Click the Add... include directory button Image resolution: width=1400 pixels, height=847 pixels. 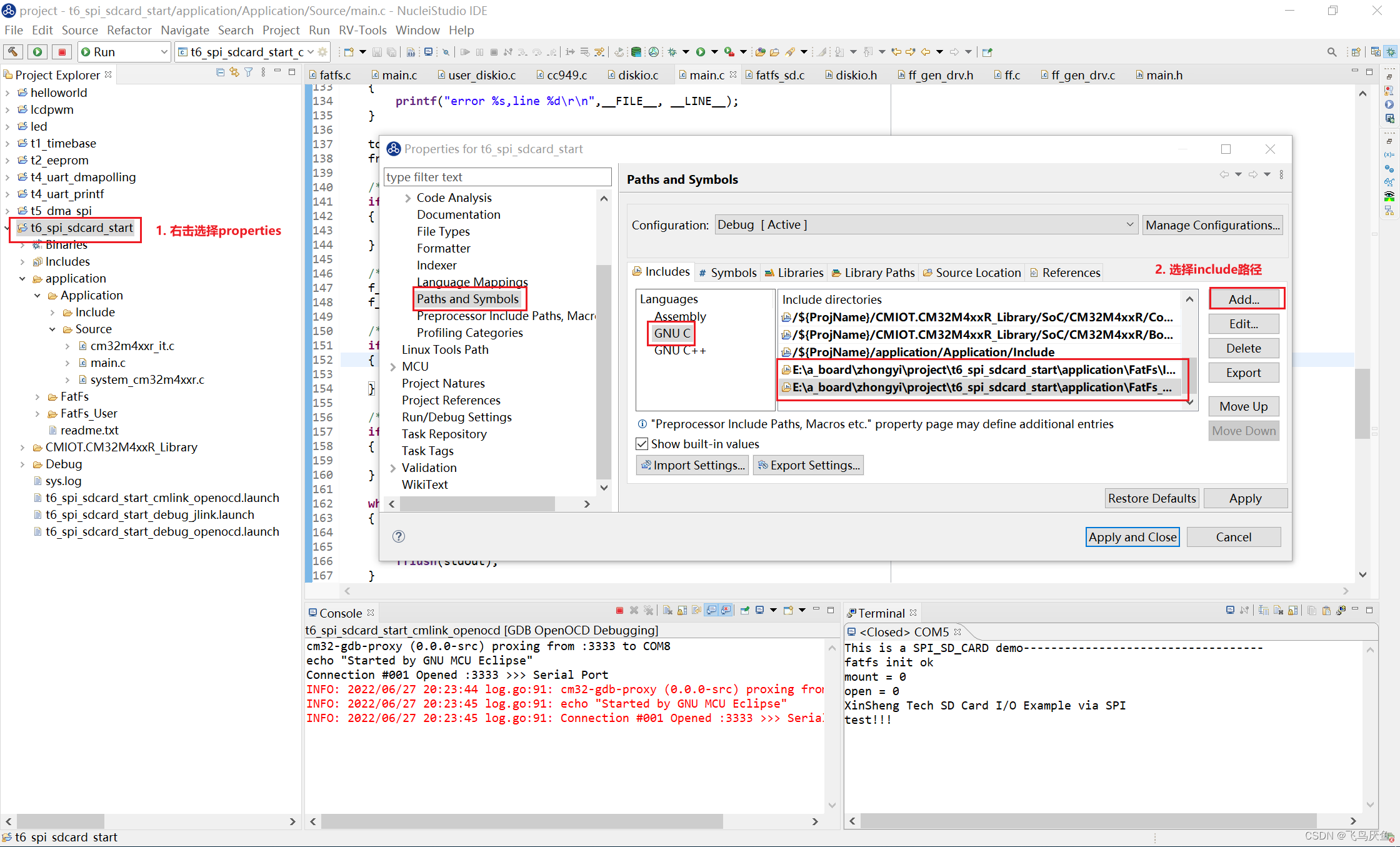tap(1244, 299)
